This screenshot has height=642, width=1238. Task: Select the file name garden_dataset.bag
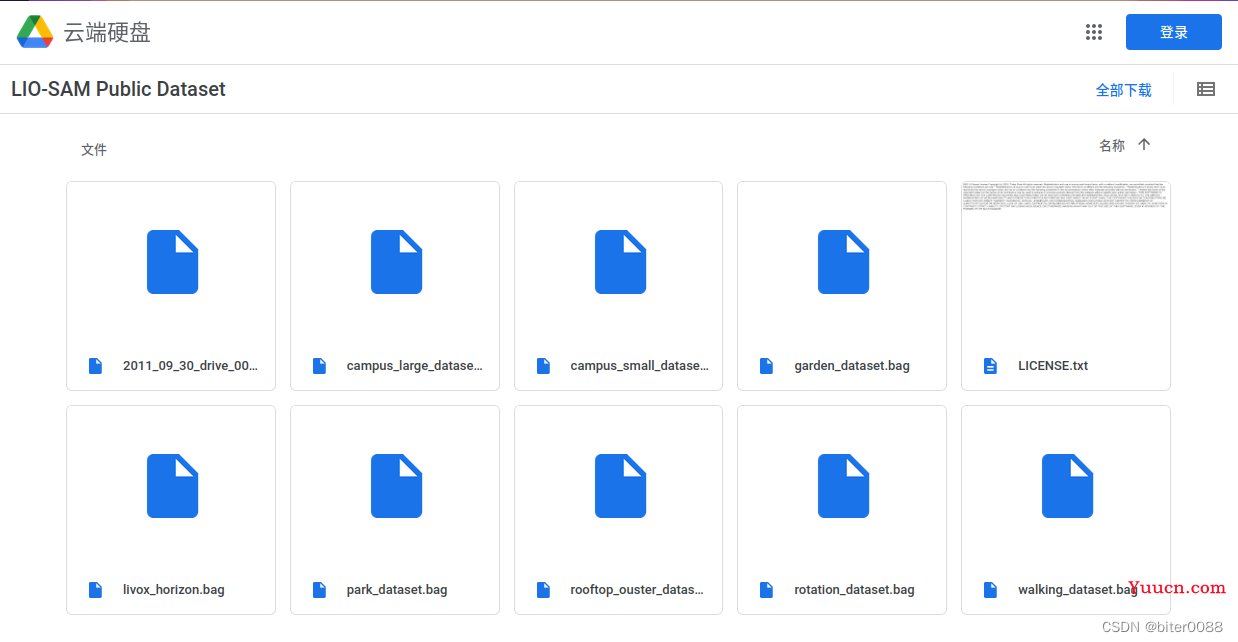[852, 366]
